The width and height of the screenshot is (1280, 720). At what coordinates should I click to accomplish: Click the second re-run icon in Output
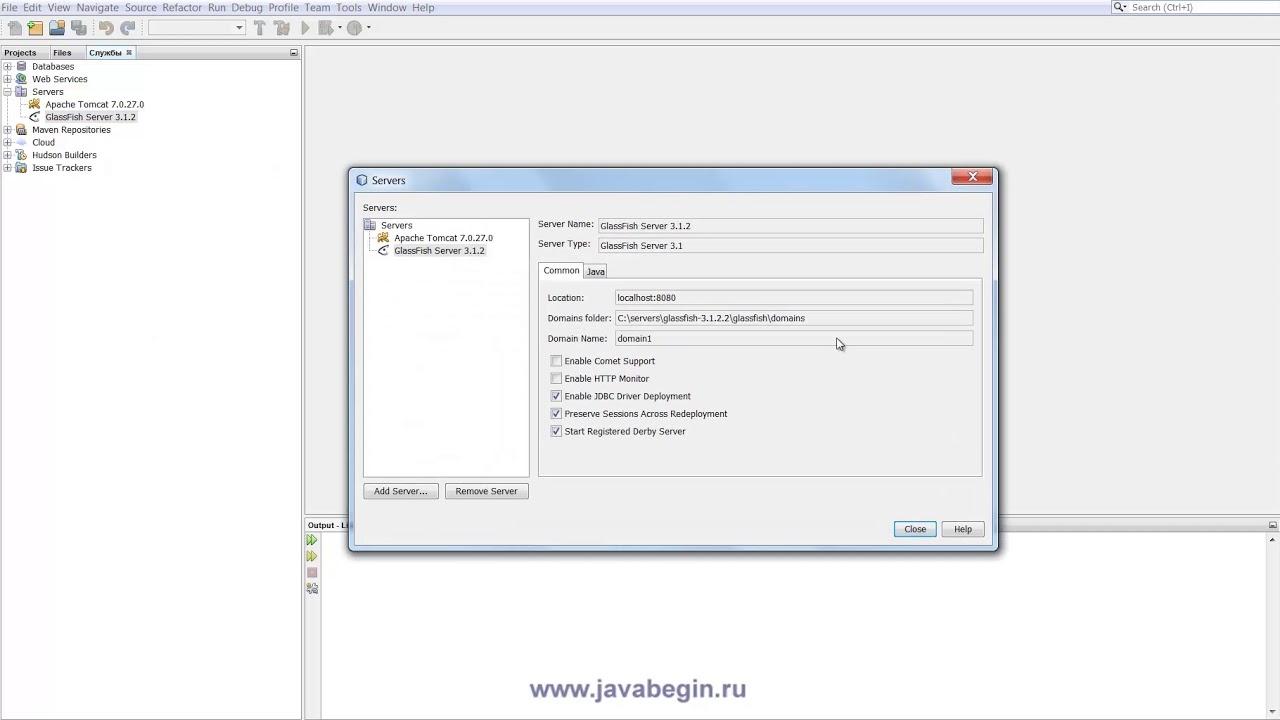pyautogui.click(x=312, y=556)
